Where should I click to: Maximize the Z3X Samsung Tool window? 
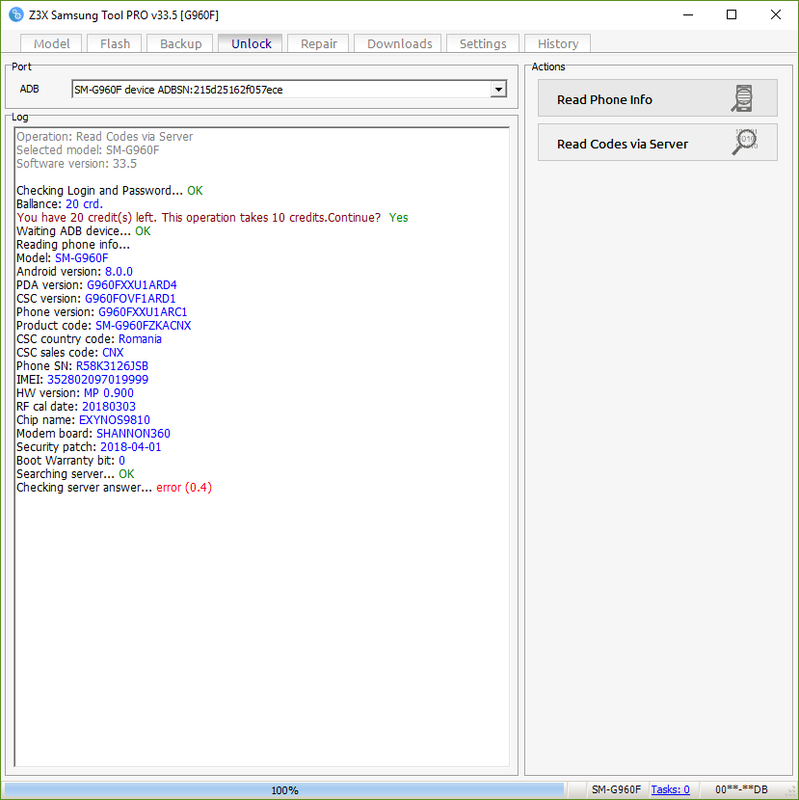731,15
